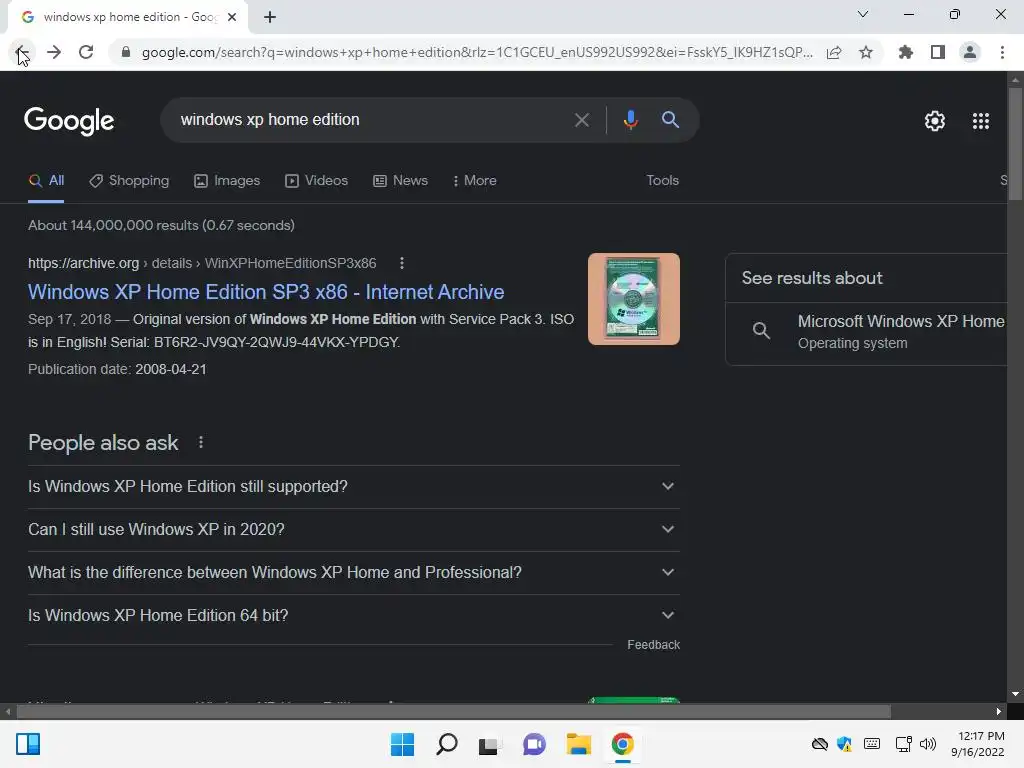Share this page using the share icon
The width and height of the screenshot is (1024, 768).
click(833, 52)
